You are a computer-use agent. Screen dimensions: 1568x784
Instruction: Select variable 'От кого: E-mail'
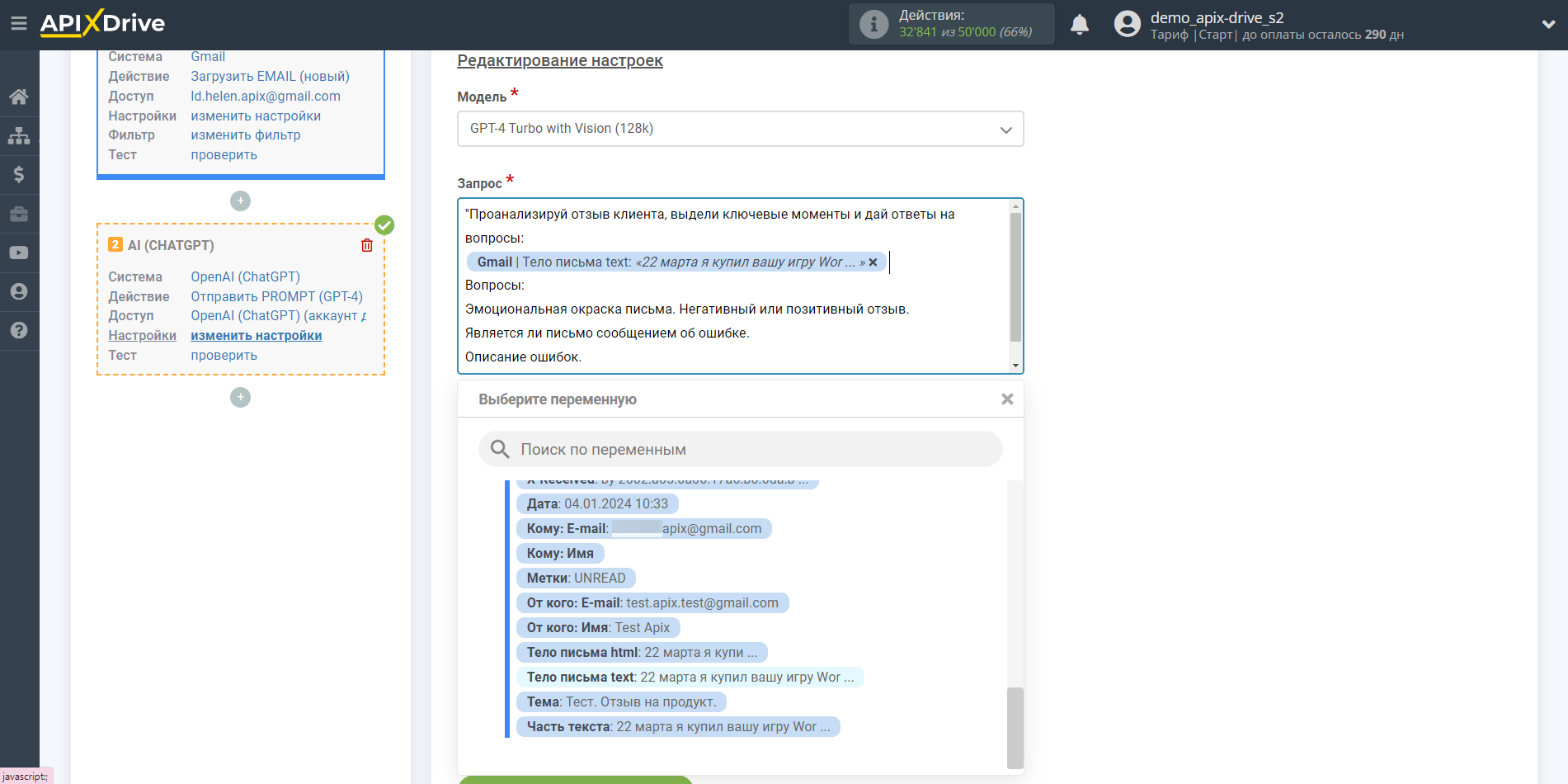653,602
